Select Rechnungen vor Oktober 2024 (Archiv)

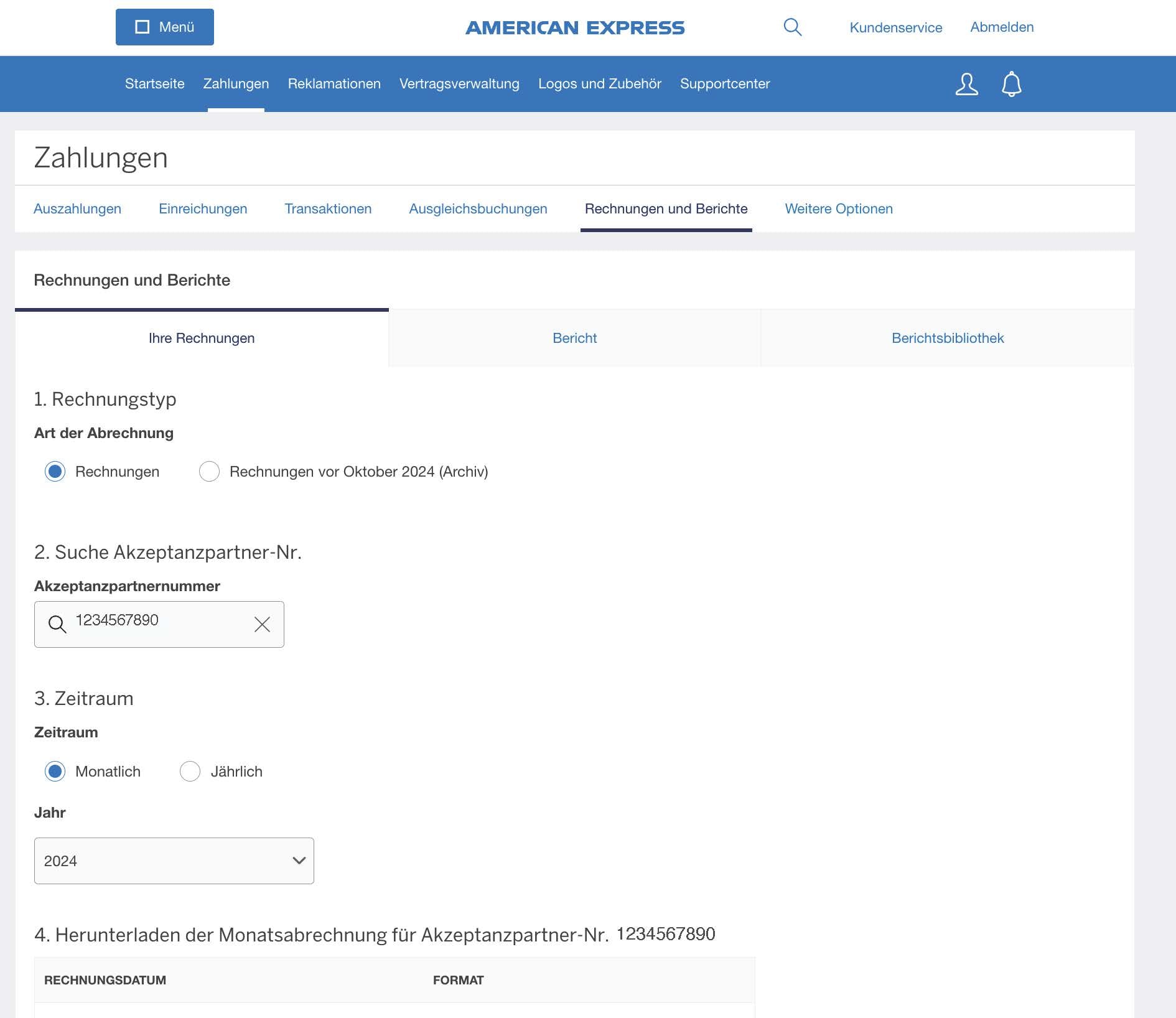tap(209, 472)
